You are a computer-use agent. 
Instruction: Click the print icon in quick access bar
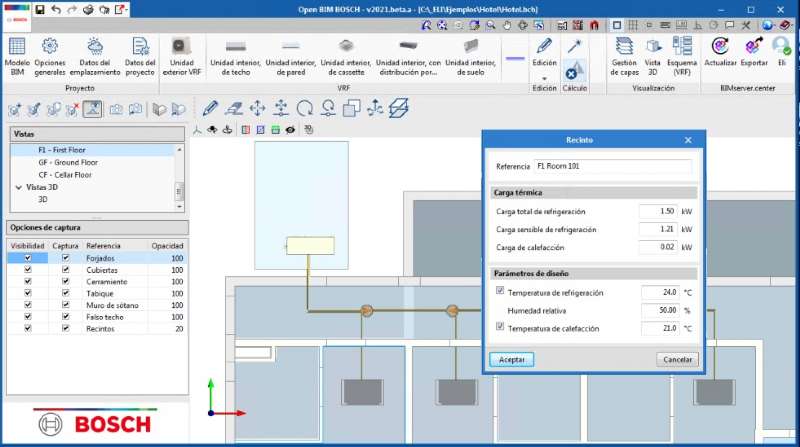coord(88,10)
